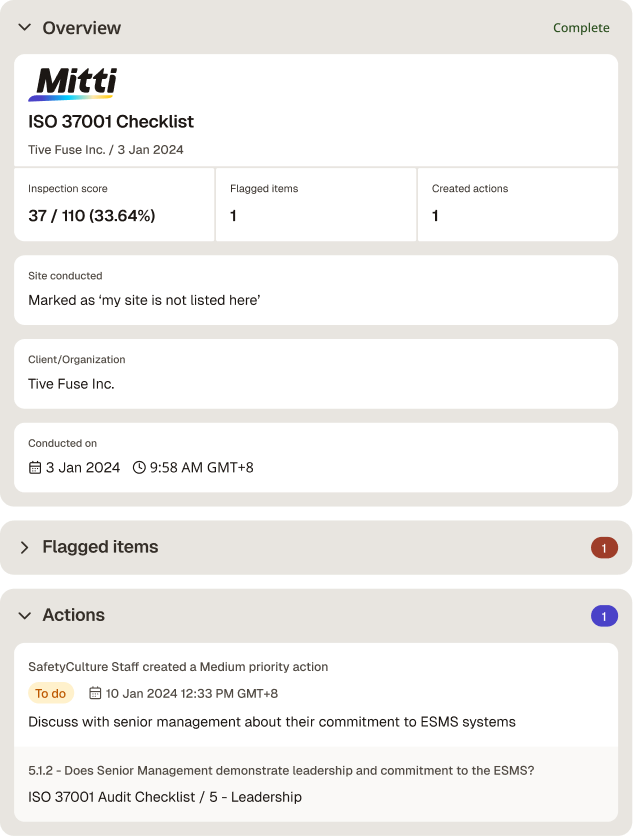Screen dimensions: 633x836
Task: Click the Mitti logo
Action: (x=73, y=84)
